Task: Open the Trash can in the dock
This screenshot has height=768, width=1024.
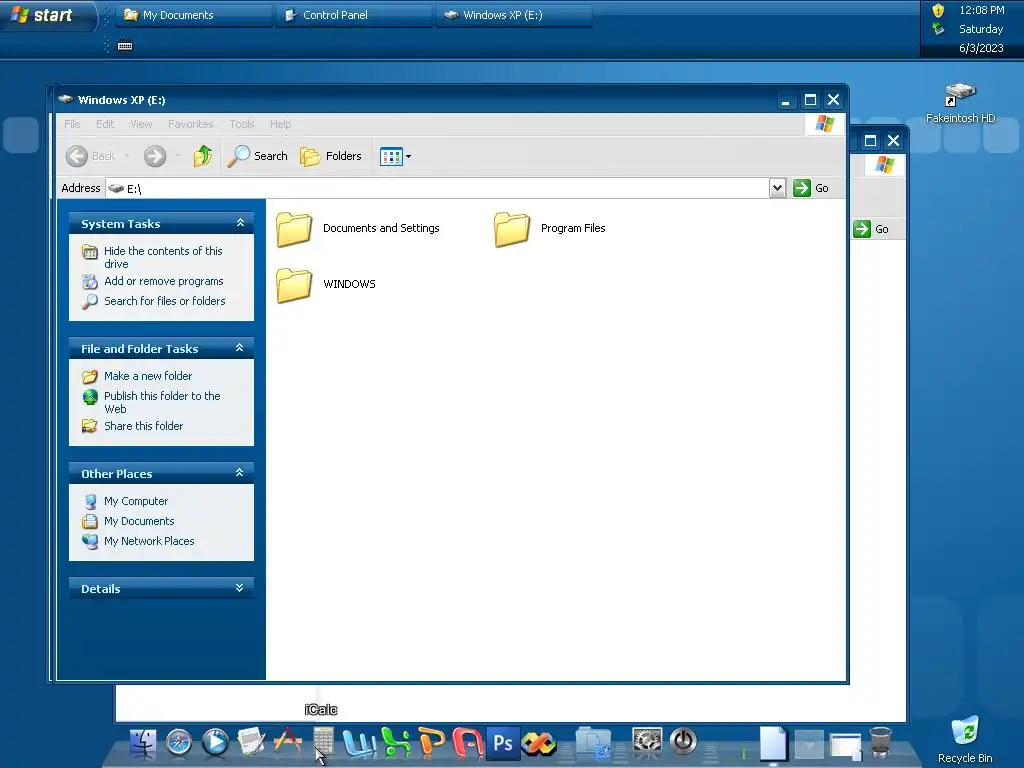Action: [881, 743]
